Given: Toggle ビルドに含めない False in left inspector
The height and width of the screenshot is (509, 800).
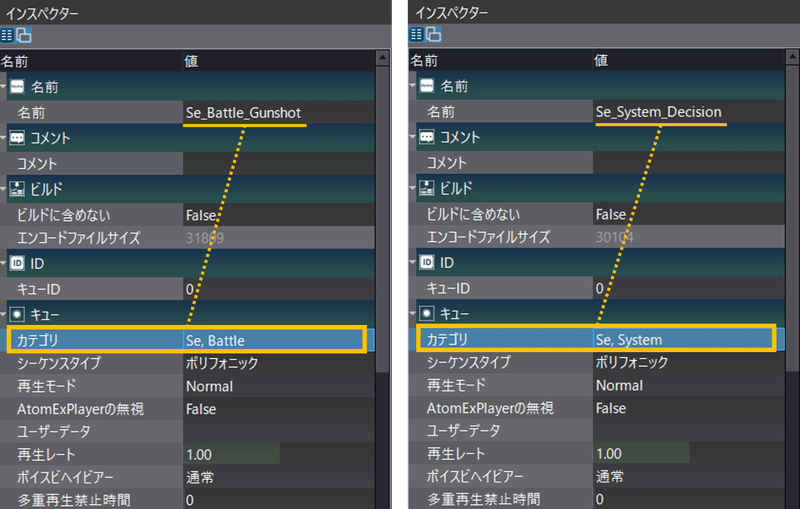Looking at the screenshot, I should 279,215.
